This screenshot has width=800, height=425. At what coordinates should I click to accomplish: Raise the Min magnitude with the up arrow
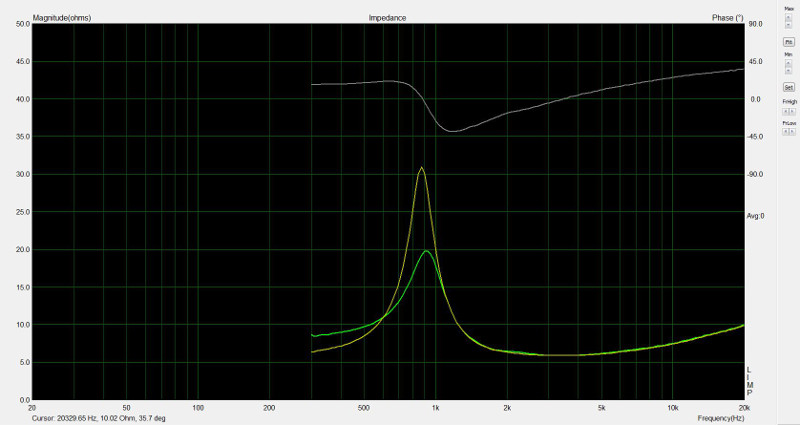[x=788, y=63]
